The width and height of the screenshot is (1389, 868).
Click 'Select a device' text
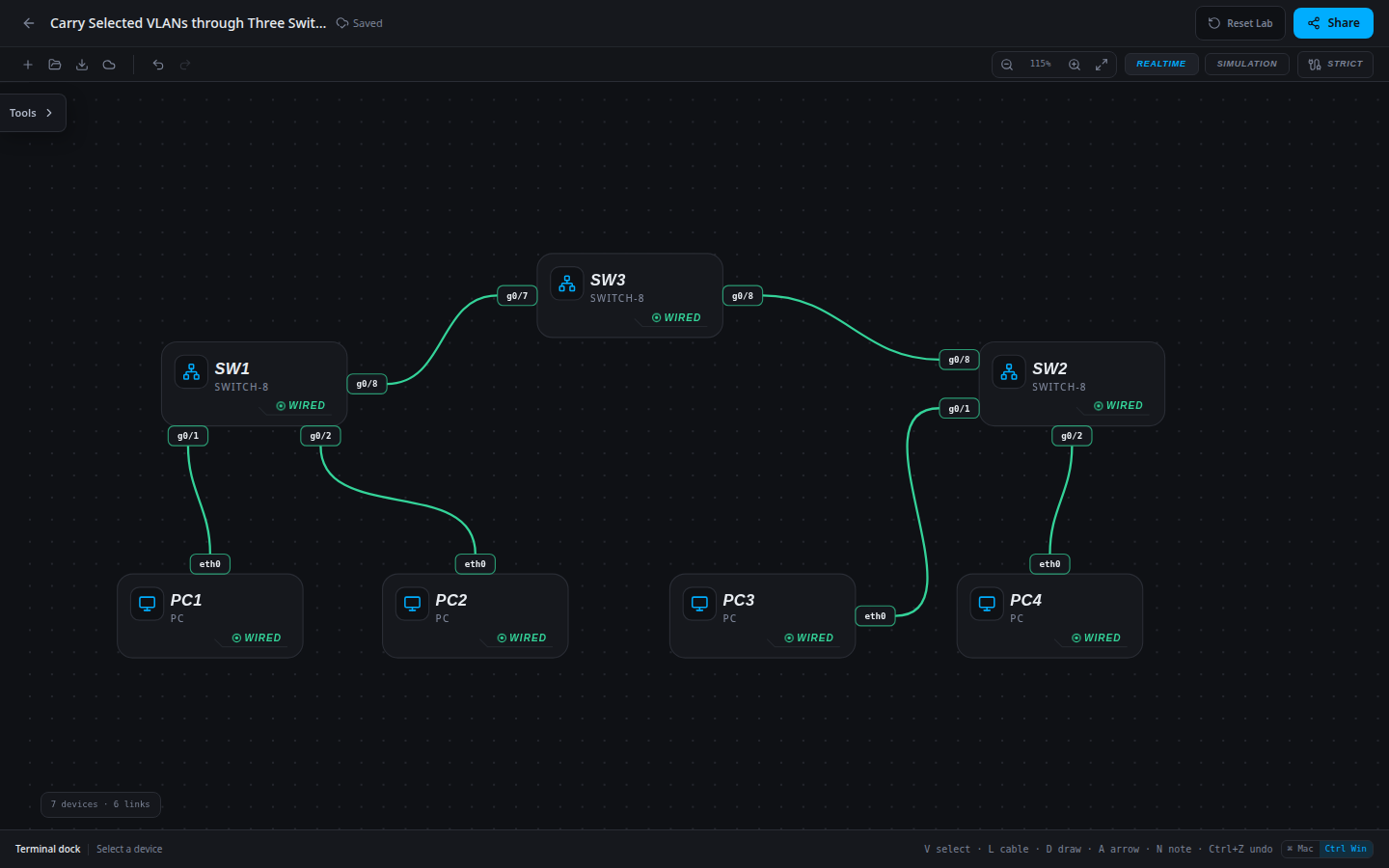point(129,849)
